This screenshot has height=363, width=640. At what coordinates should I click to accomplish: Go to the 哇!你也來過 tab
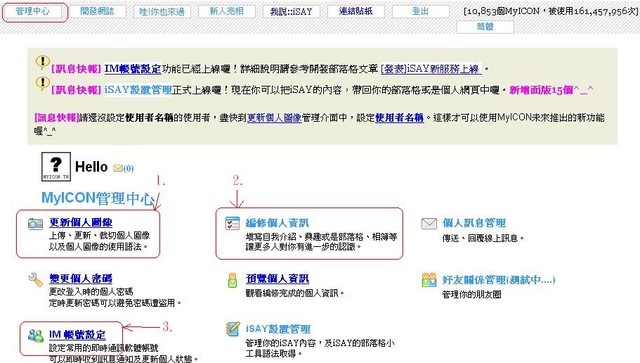[162, 11]
